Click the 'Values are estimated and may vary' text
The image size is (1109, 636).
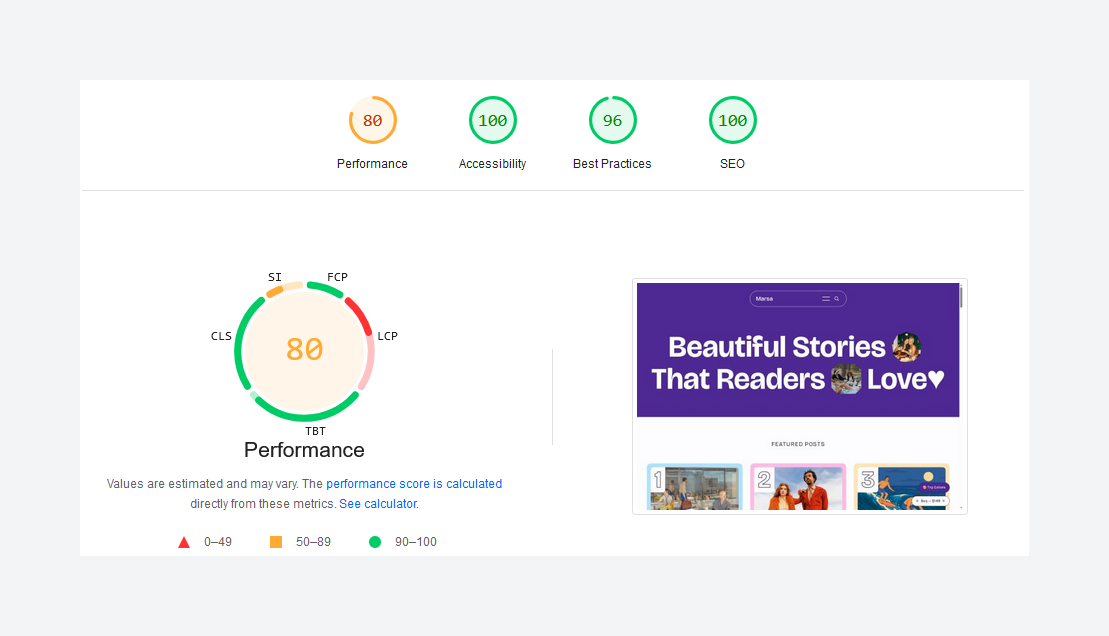pyautogui.click(x=202, y=484)
